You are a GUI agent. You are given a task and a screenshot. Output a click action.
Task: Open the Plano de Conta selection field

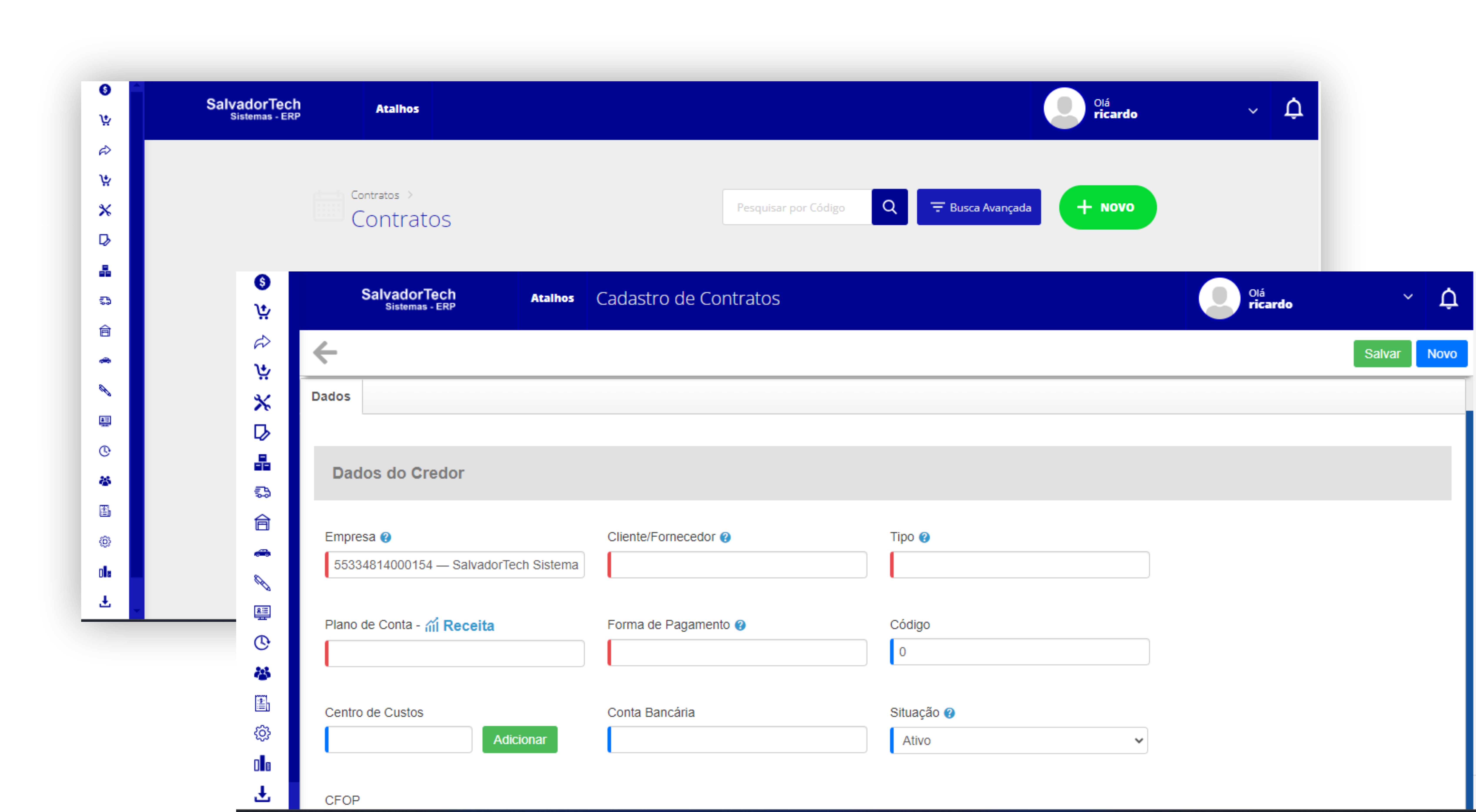click(x=454, y=653)
